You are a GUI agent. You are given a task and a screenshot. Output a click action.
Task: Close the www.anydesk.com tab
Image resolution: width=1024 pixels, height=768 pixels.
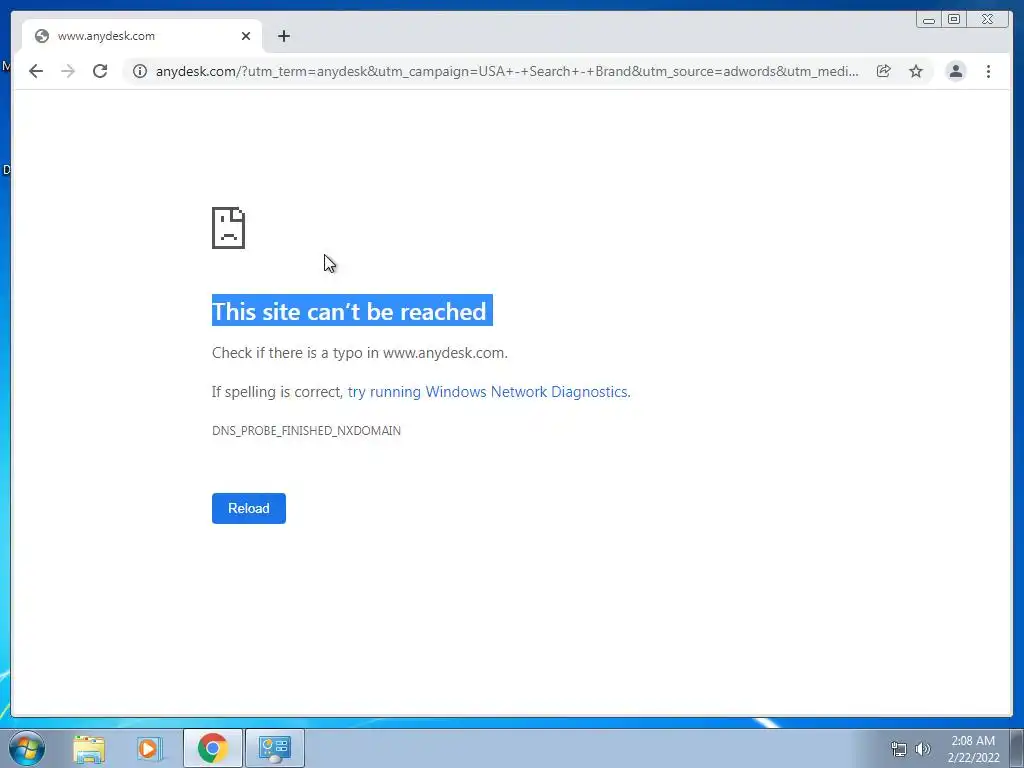point(246,36)
